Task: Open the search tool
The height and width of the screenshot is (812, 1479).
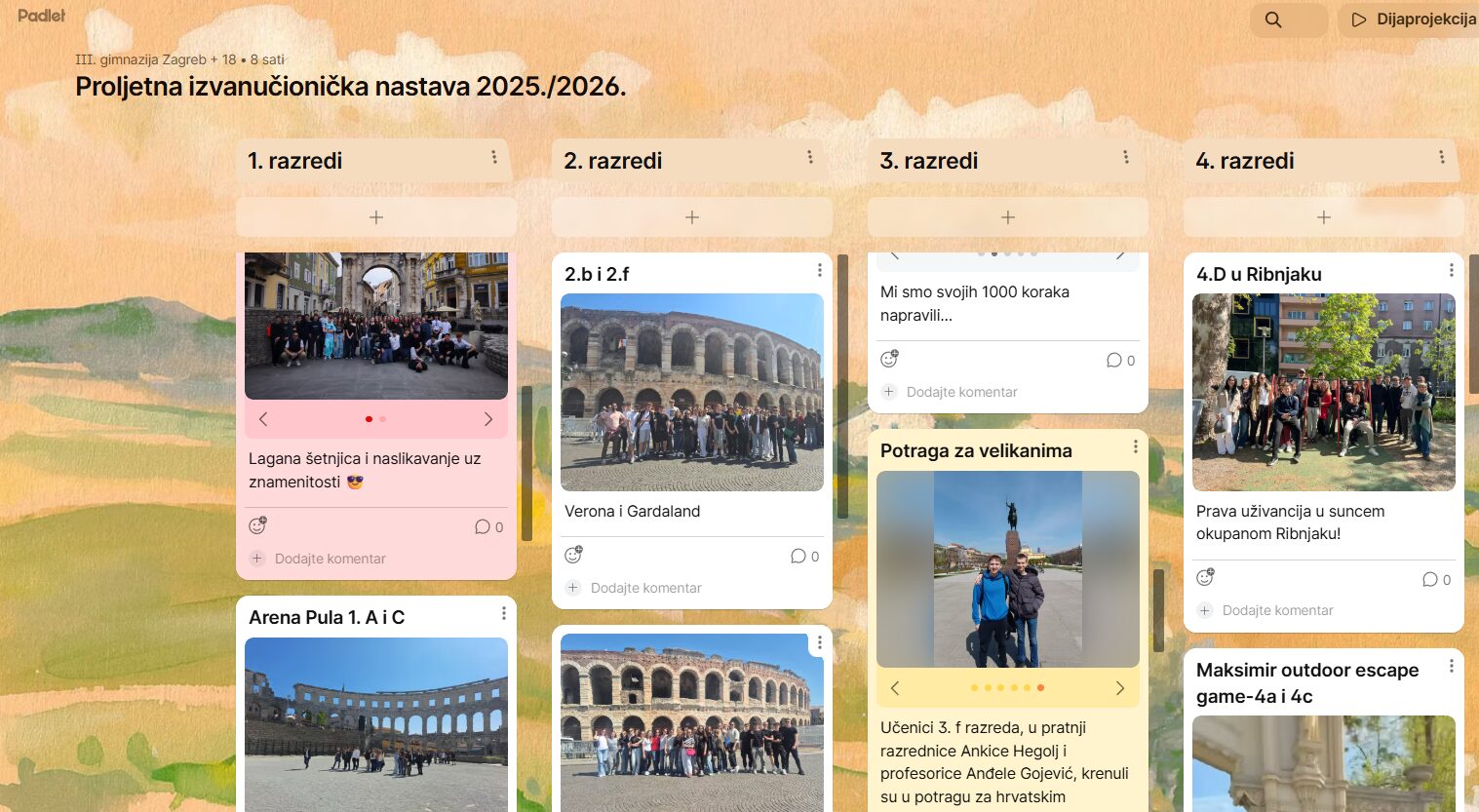Action: [x=1273, y=19]
